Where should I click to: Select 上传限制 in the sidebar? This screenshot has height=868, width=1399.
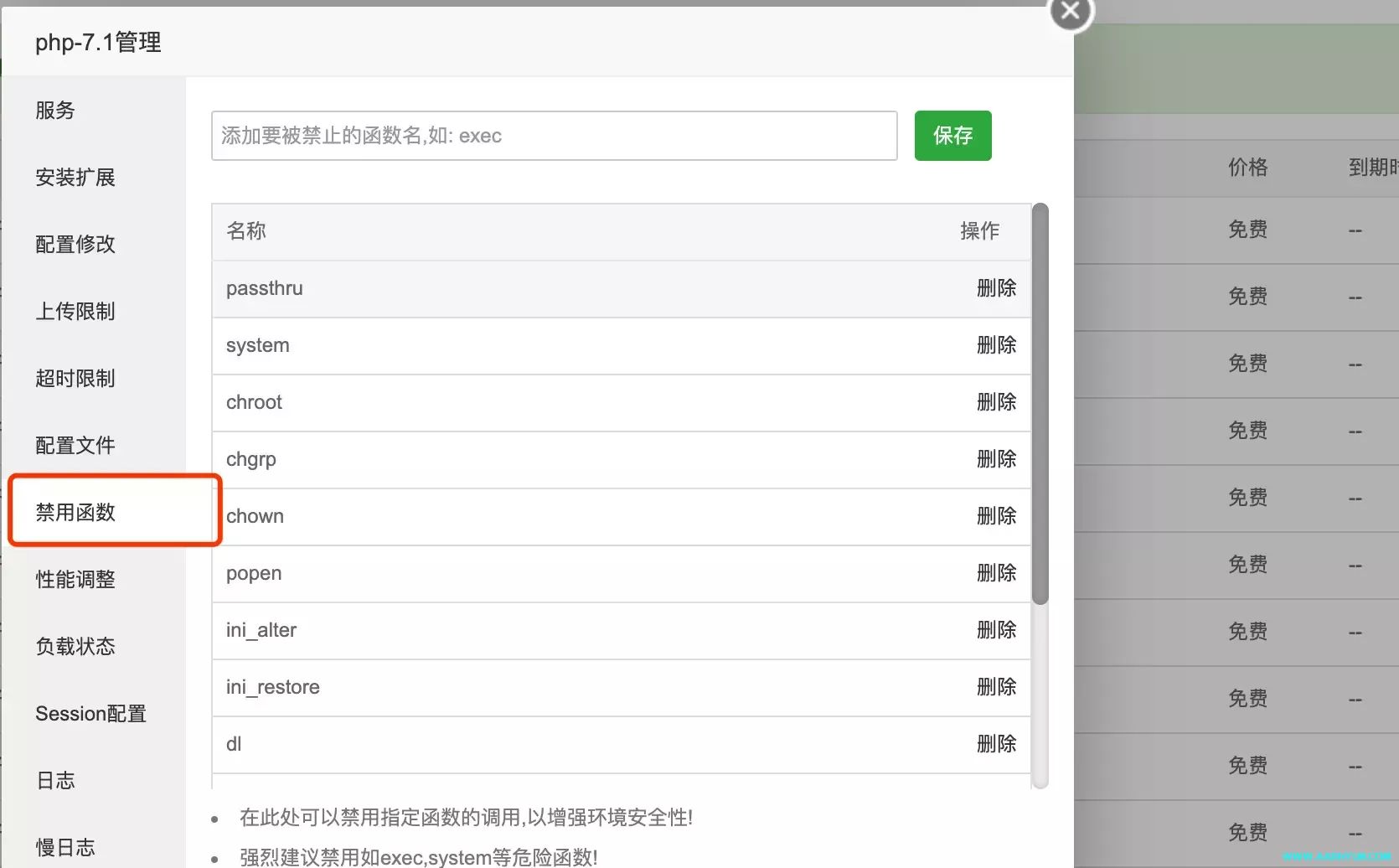click(75, 312)
